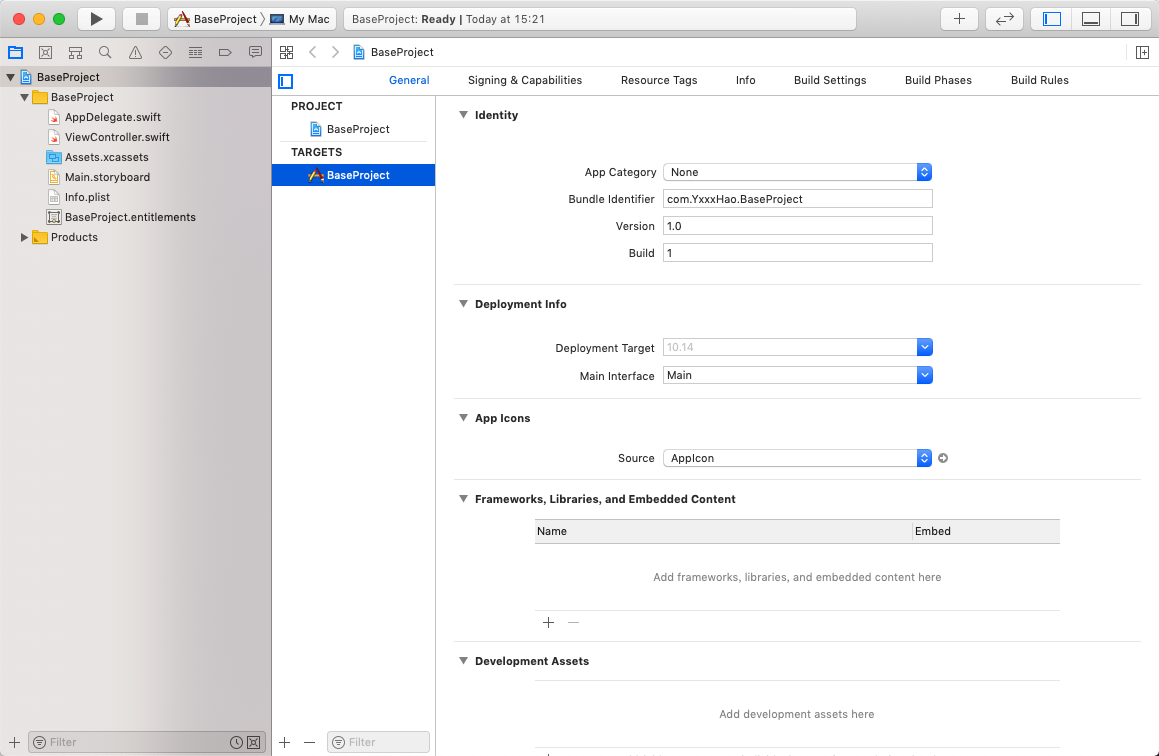Stop the running scheme

pos(142,19)
